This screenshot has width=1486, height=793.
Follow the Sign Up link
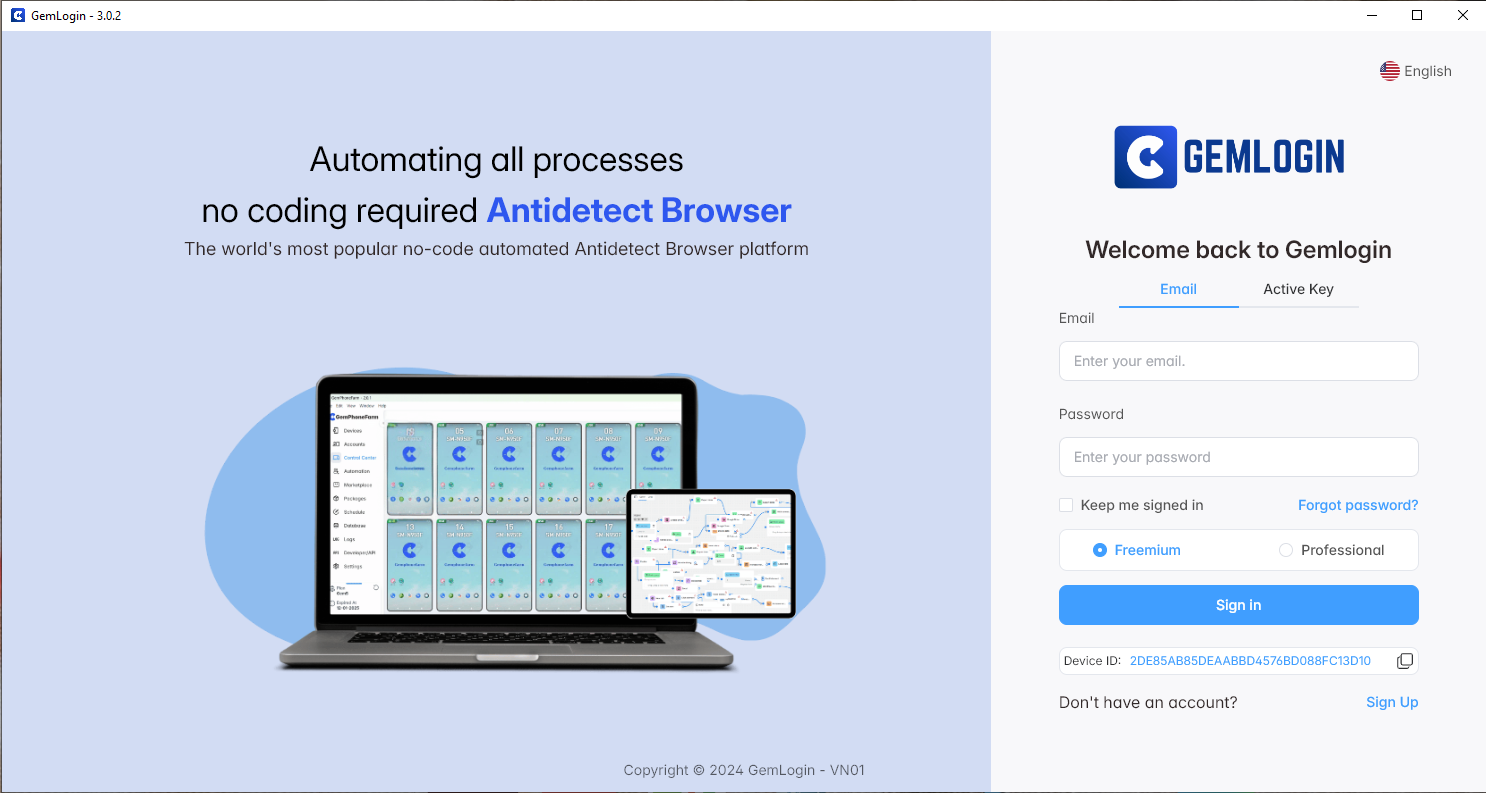pyautogui.click(x=1392, y=702)
